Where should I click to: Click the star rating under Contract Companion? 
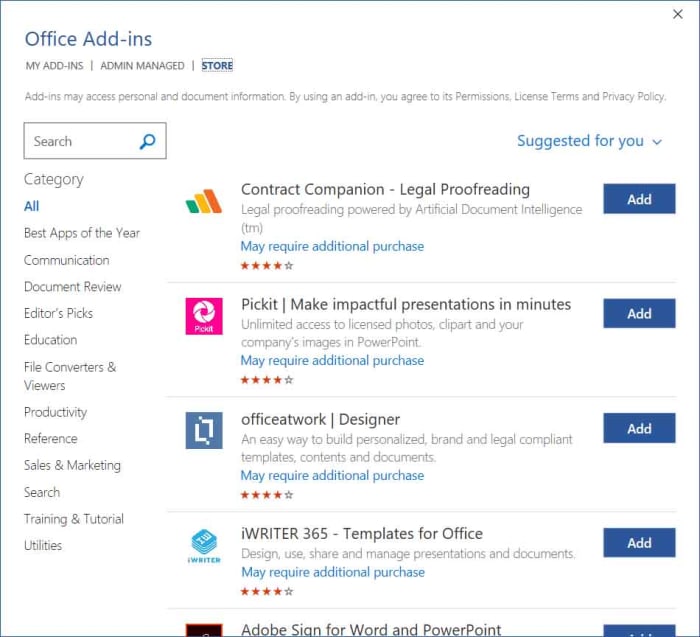pos(267,266)
